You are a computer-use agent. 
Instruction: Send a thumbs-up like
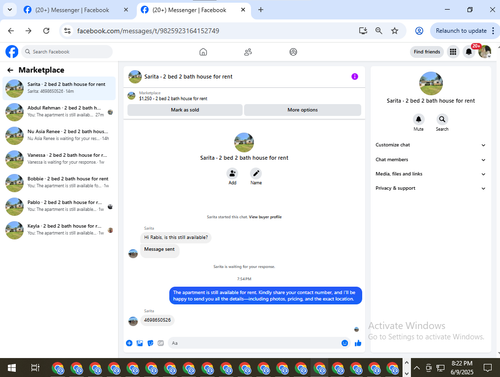(x=358, y=343)
